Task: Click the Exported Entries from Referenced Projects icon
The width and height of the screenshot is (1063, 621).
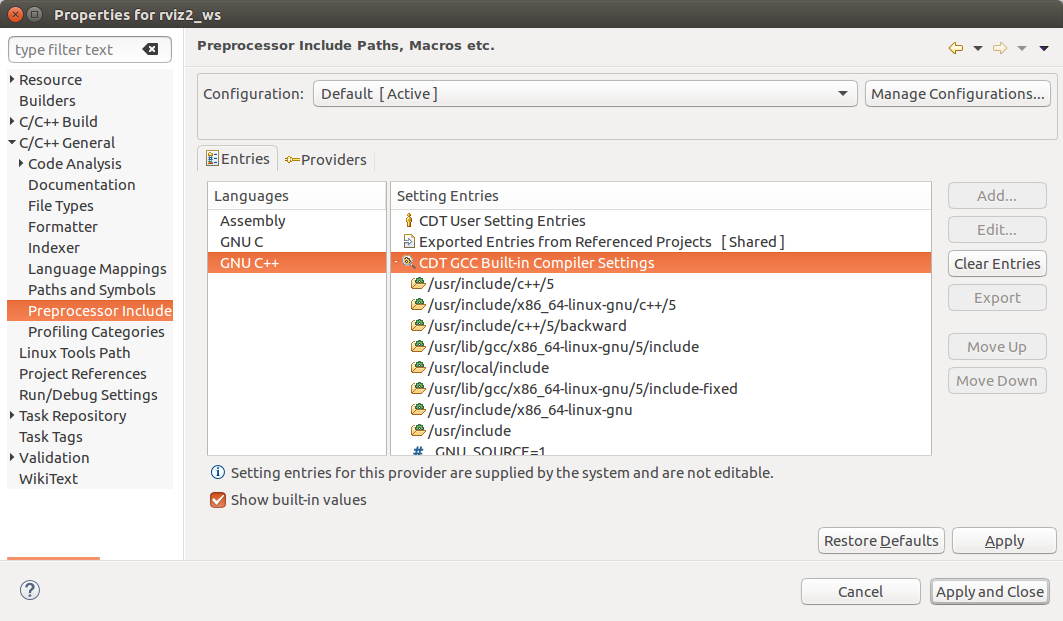Action: [409, 242]
